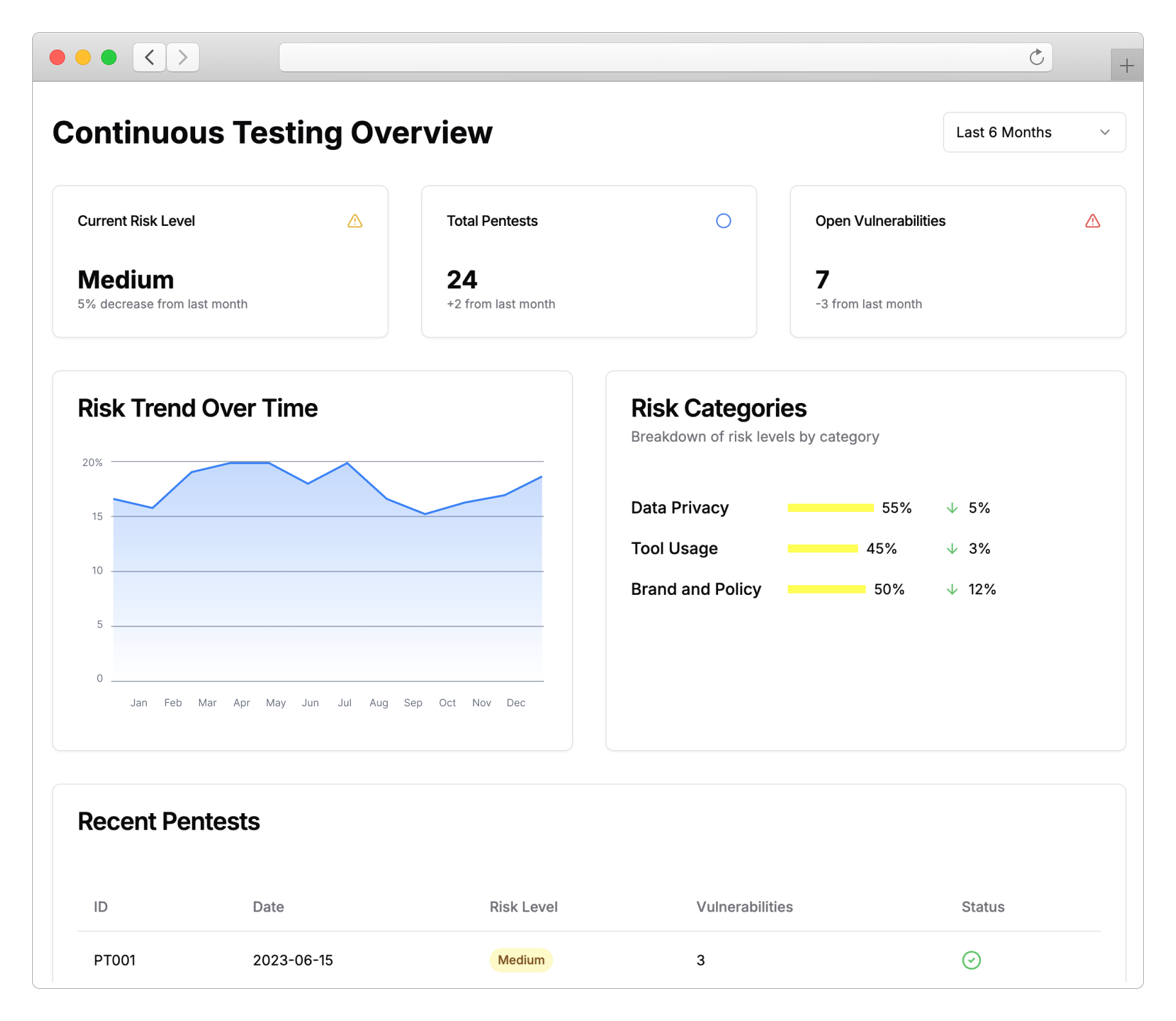The width and height of the screenshot is (1176, 1021).
Task: Select the Medium badge in Recent Pentests
Action: click(520, 960)
